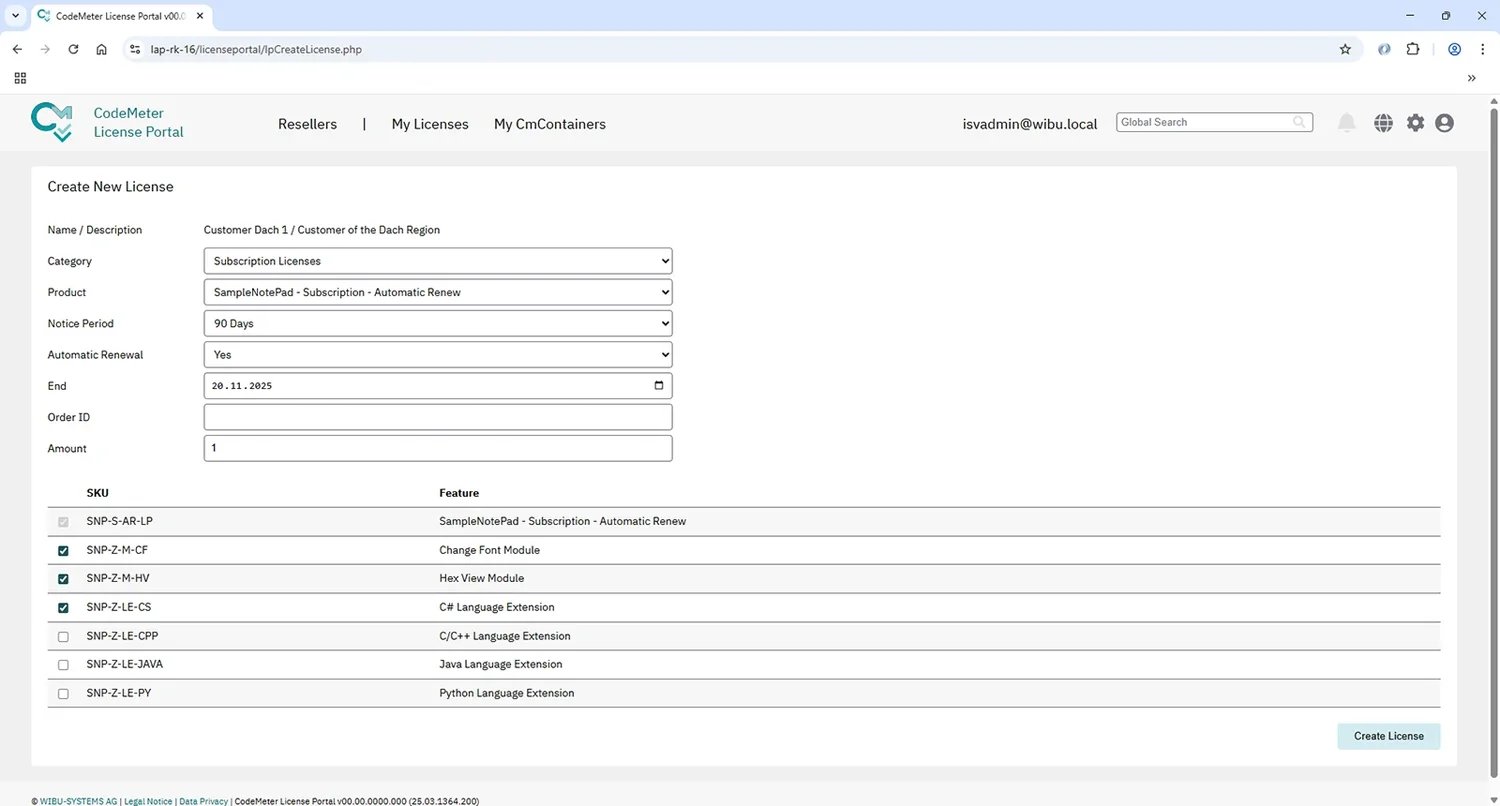Open the Notice Period dropdown

click(437, 324)
